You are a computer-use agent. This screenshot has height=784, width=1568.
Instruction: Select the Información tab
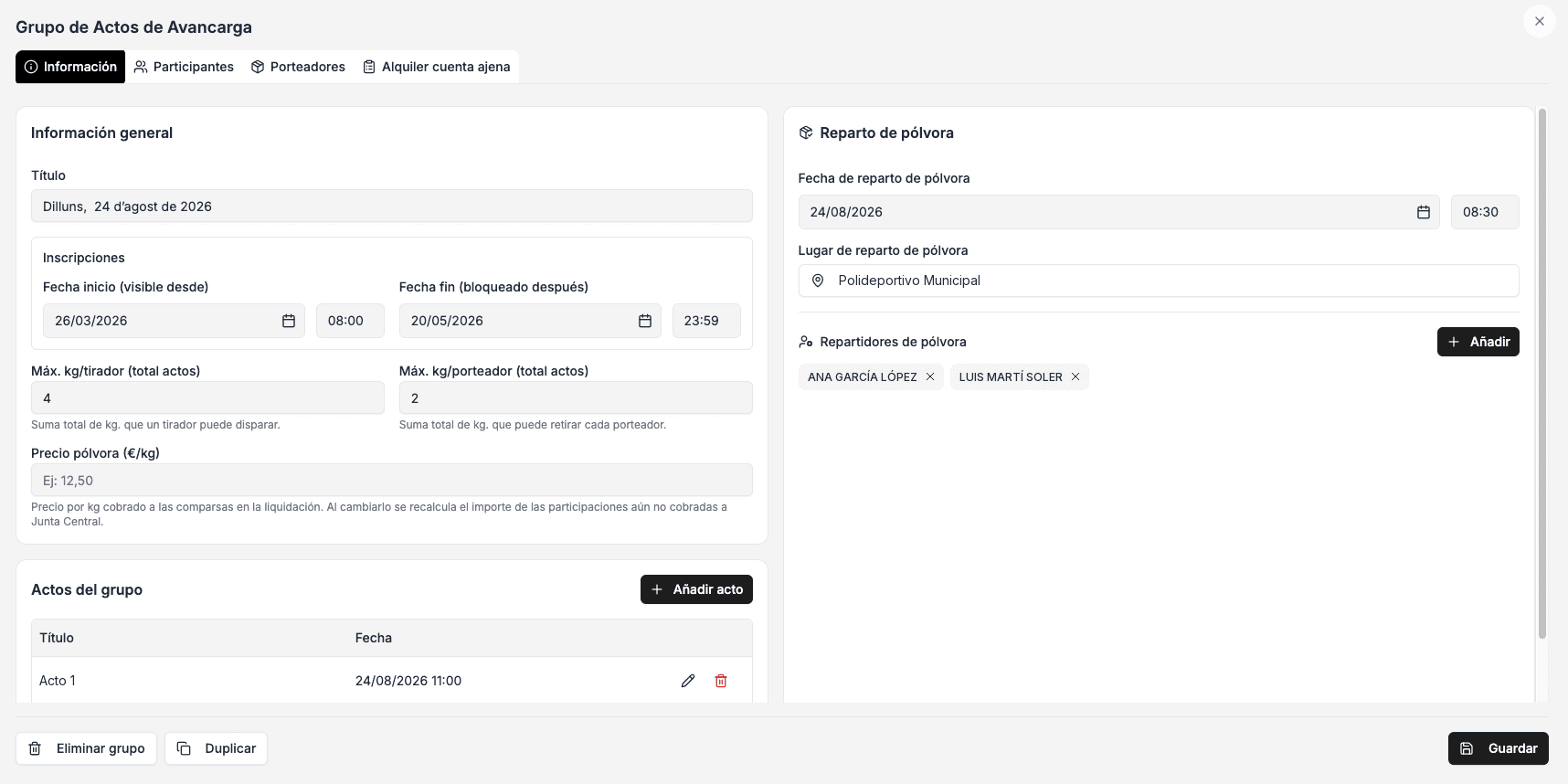[x=70, y=67]
